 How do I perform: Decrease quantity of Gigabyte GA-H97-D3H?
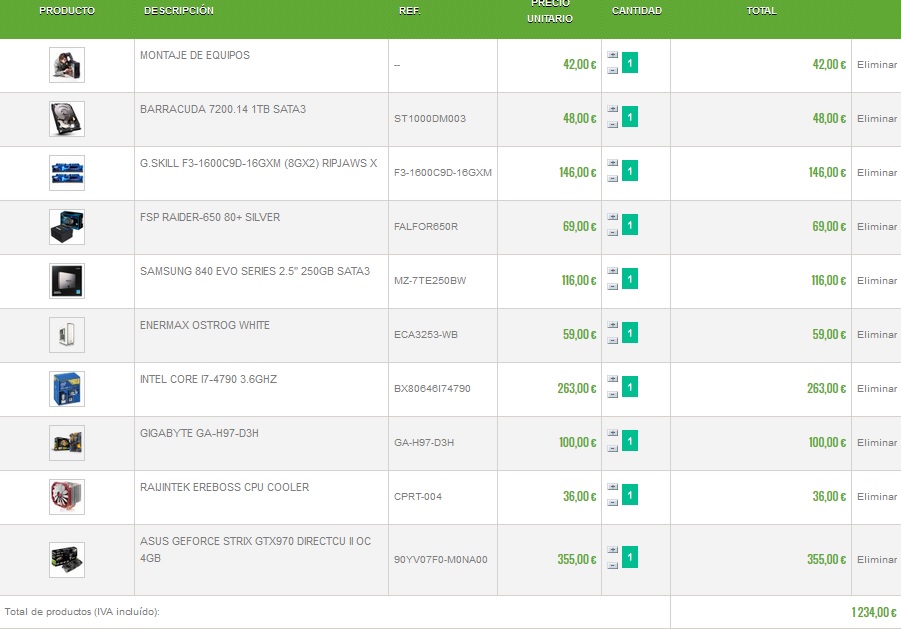coord(613,449)
